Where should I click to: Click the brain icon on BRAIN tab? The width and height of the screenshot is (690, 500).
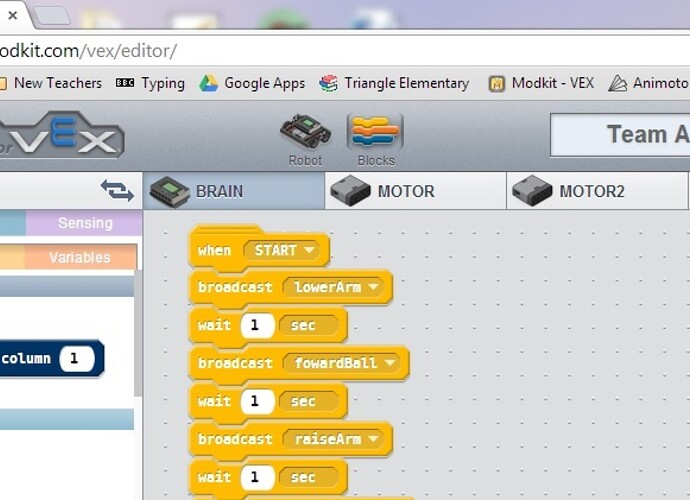[169, 191]
